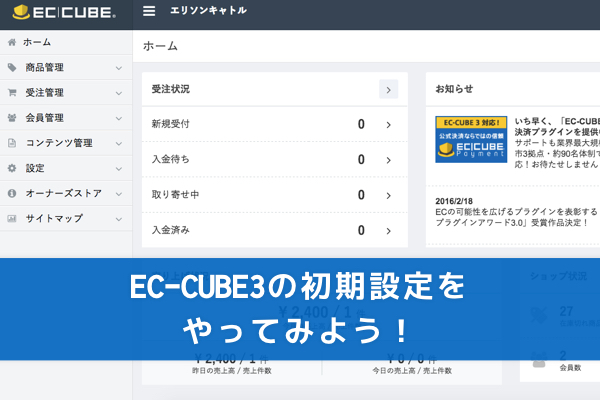Click the EC-CUBE logo

coord(64,12)
